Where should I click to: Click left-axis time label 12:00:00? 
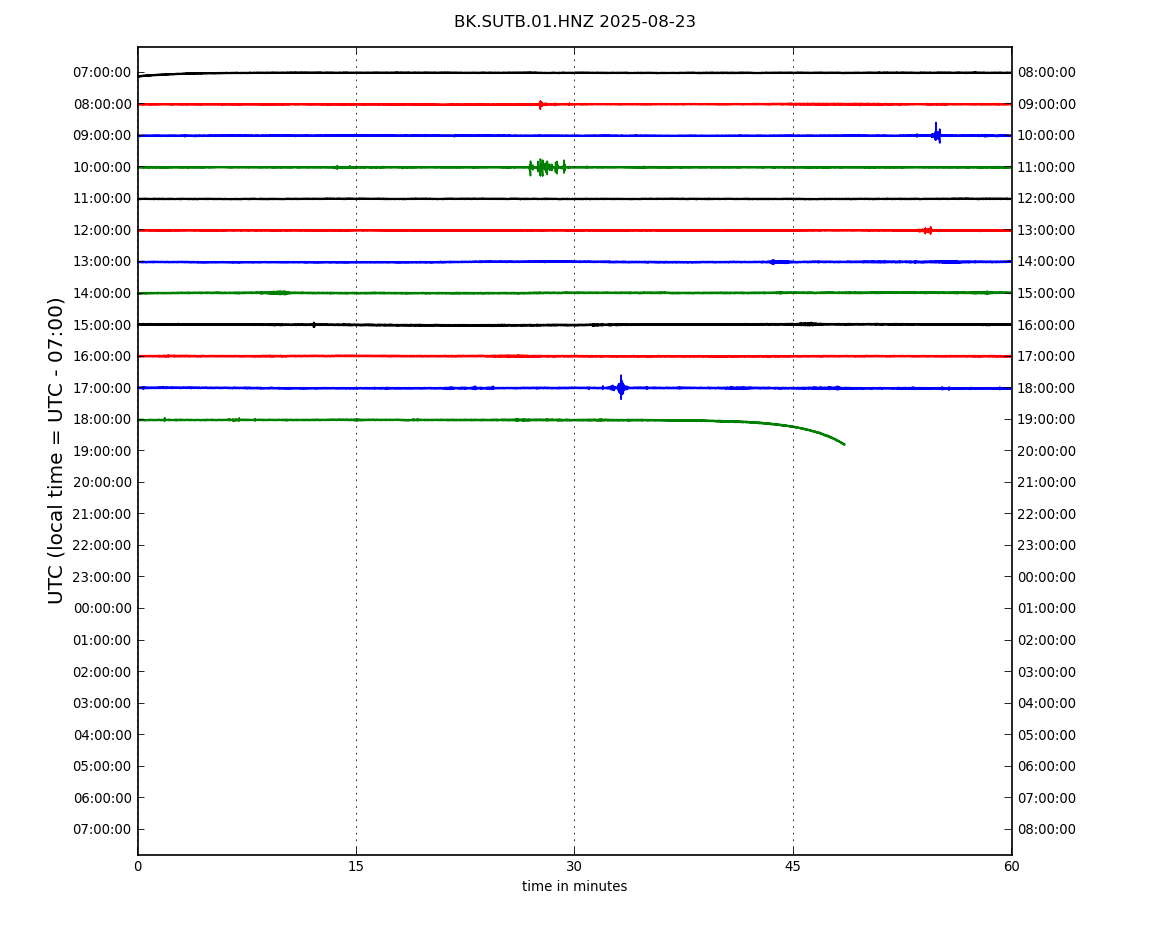pos(102,230)
